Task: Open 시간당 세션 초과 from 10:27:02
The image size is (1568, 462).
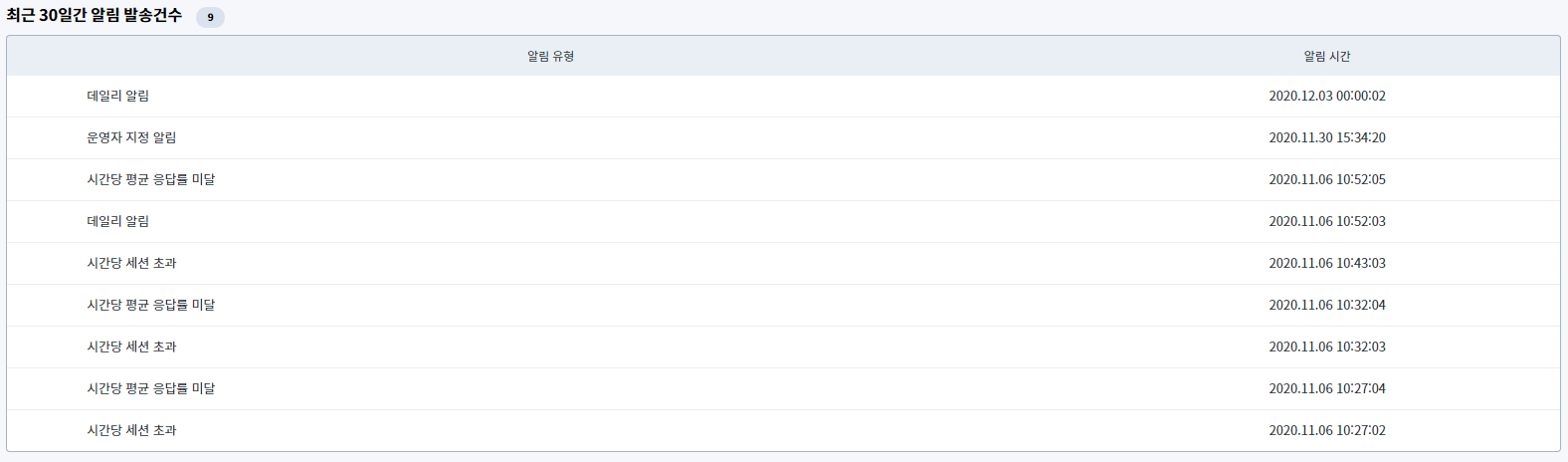Action: (x=131, y=431)
